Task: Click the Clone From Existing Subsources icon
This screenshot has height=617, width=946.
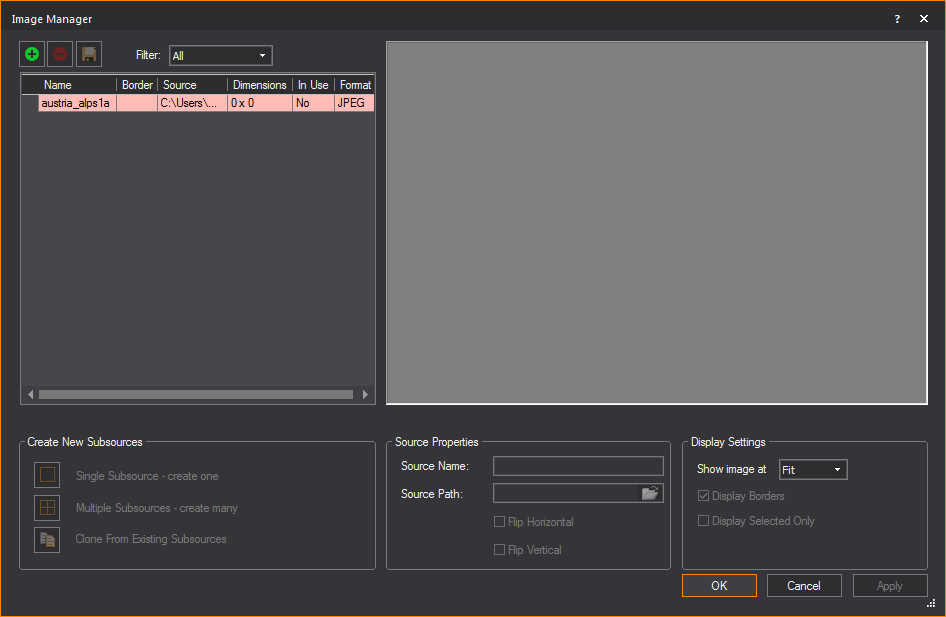Action: point(47,539)
